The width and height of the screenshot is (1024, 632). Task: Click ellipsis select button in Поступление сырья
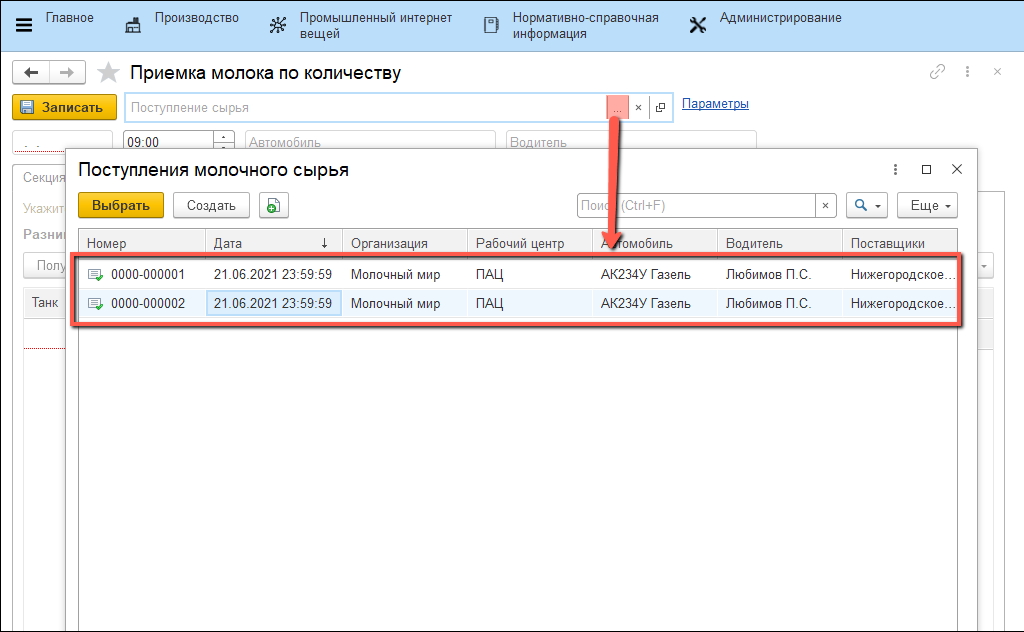(617, 107)
